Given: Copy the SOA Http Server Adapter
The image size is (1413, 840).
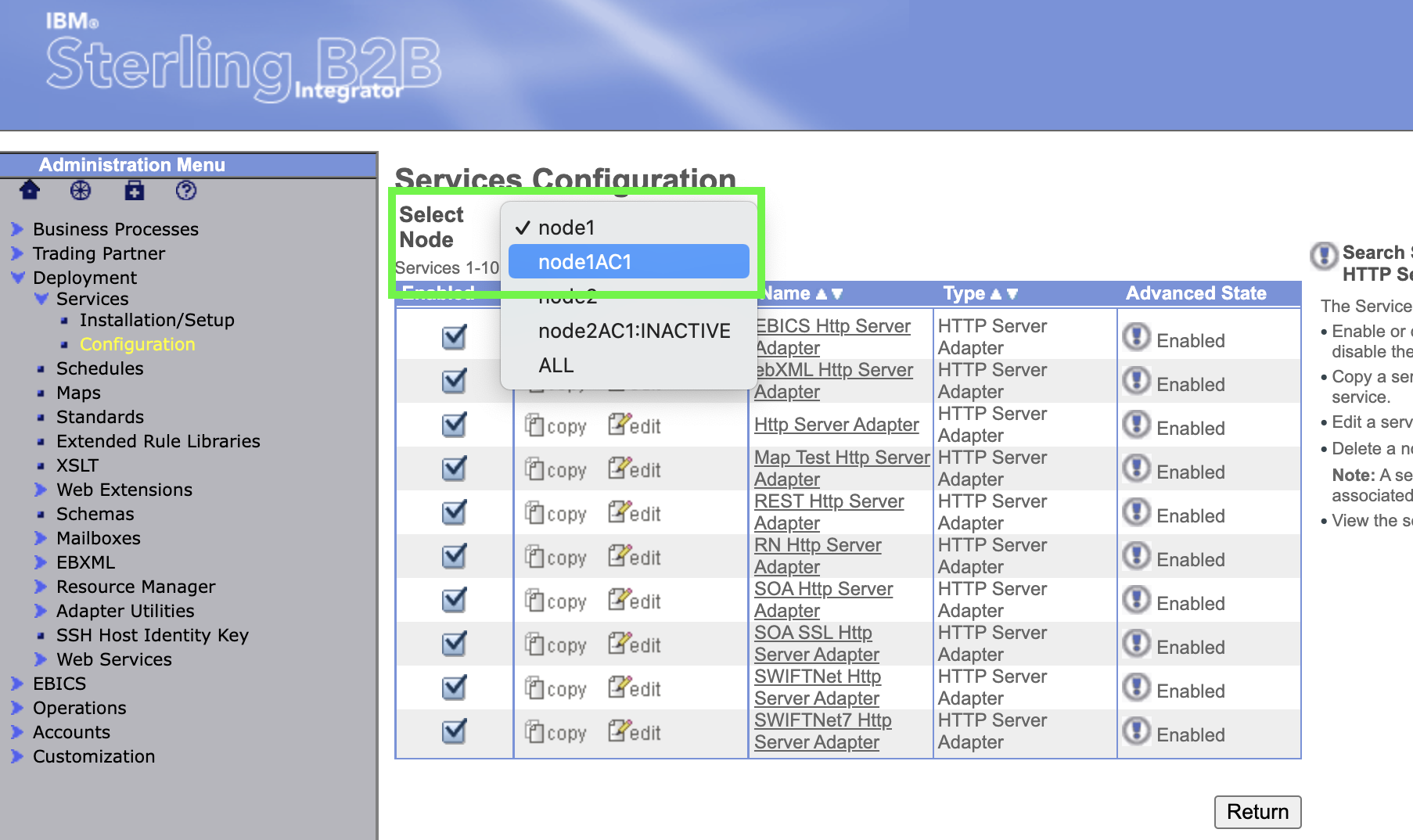Looking at the screenshot, I should (555, 601).
